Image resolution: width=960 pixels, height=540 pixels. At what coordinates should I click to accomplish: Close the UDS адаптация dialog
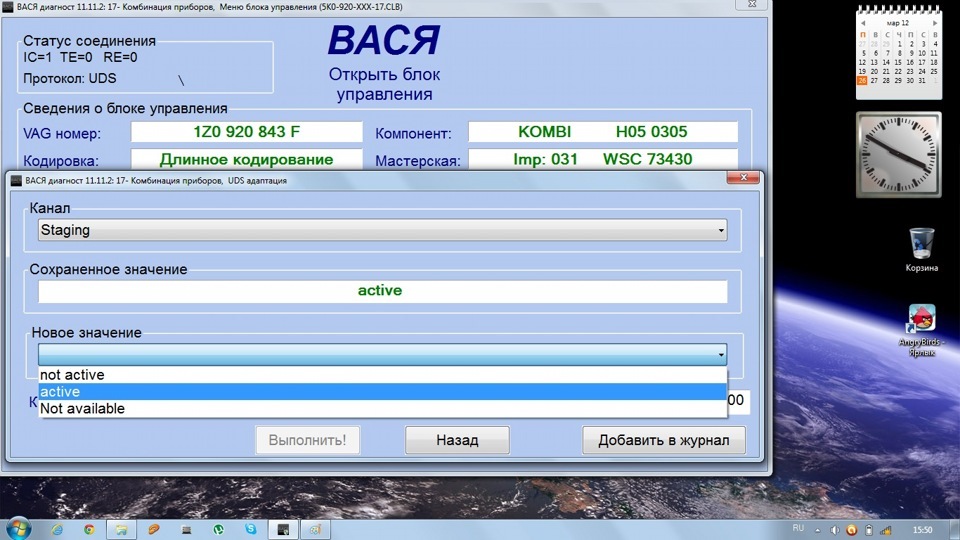point(743,178)
